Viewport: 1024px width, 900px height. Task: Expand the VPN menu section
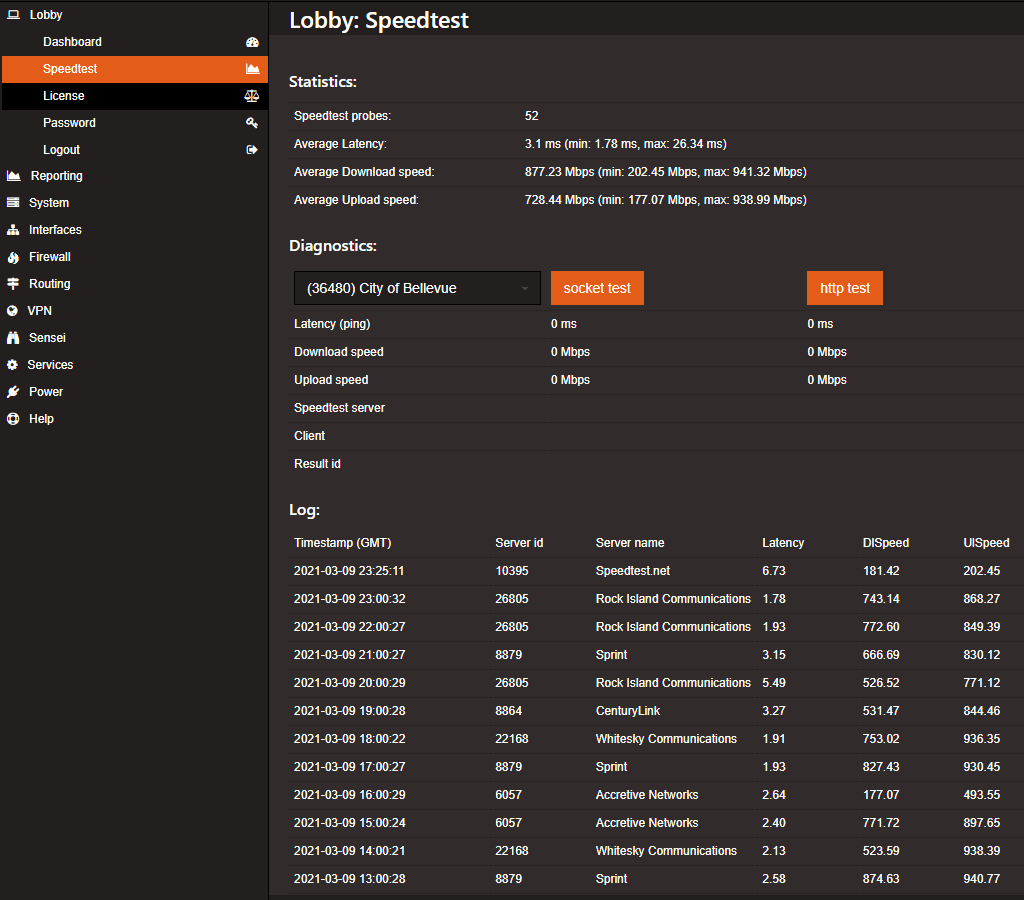39,311
